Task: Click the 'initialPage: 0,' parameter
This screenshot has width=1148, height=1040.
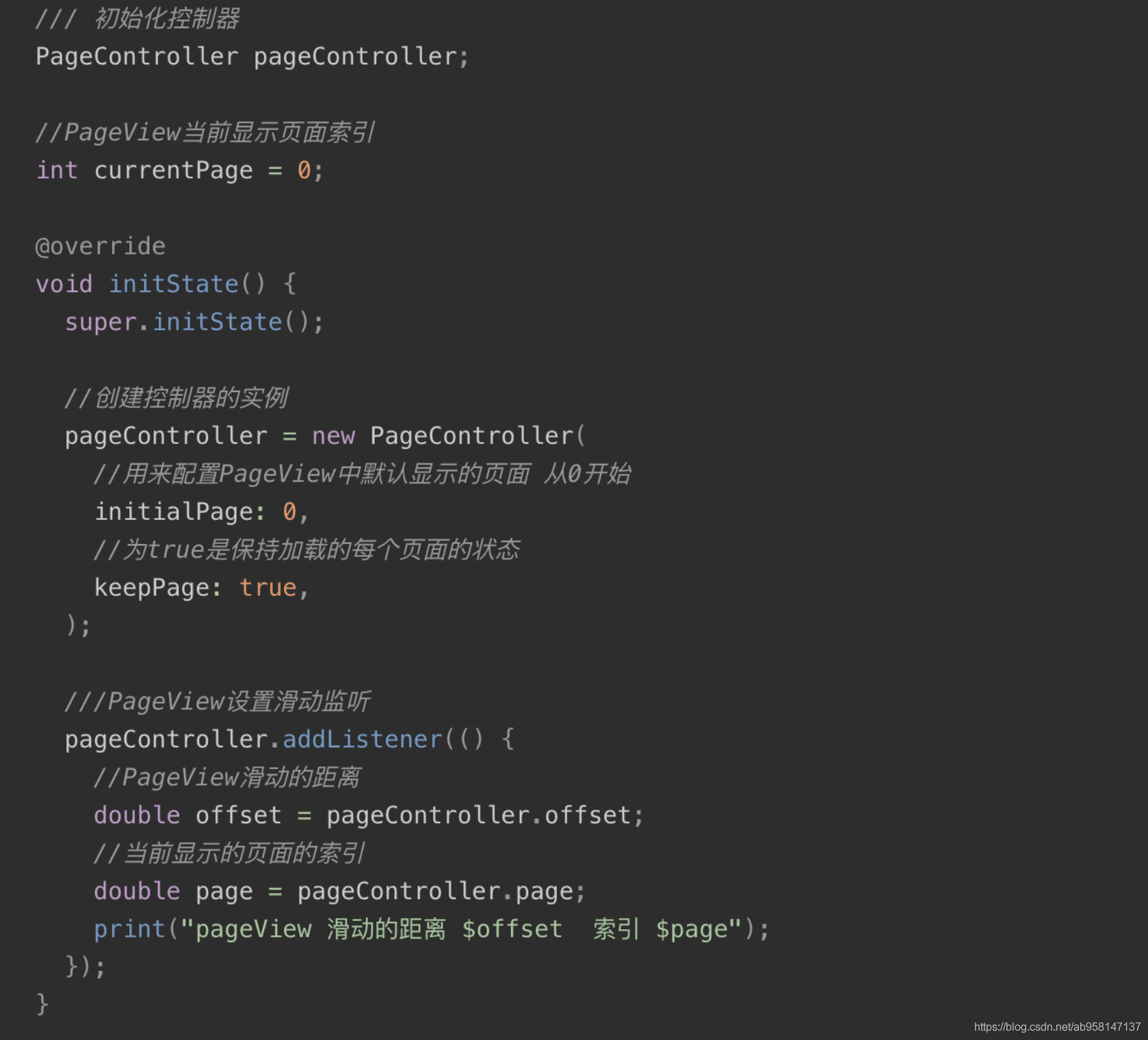Action: [202, 512]
